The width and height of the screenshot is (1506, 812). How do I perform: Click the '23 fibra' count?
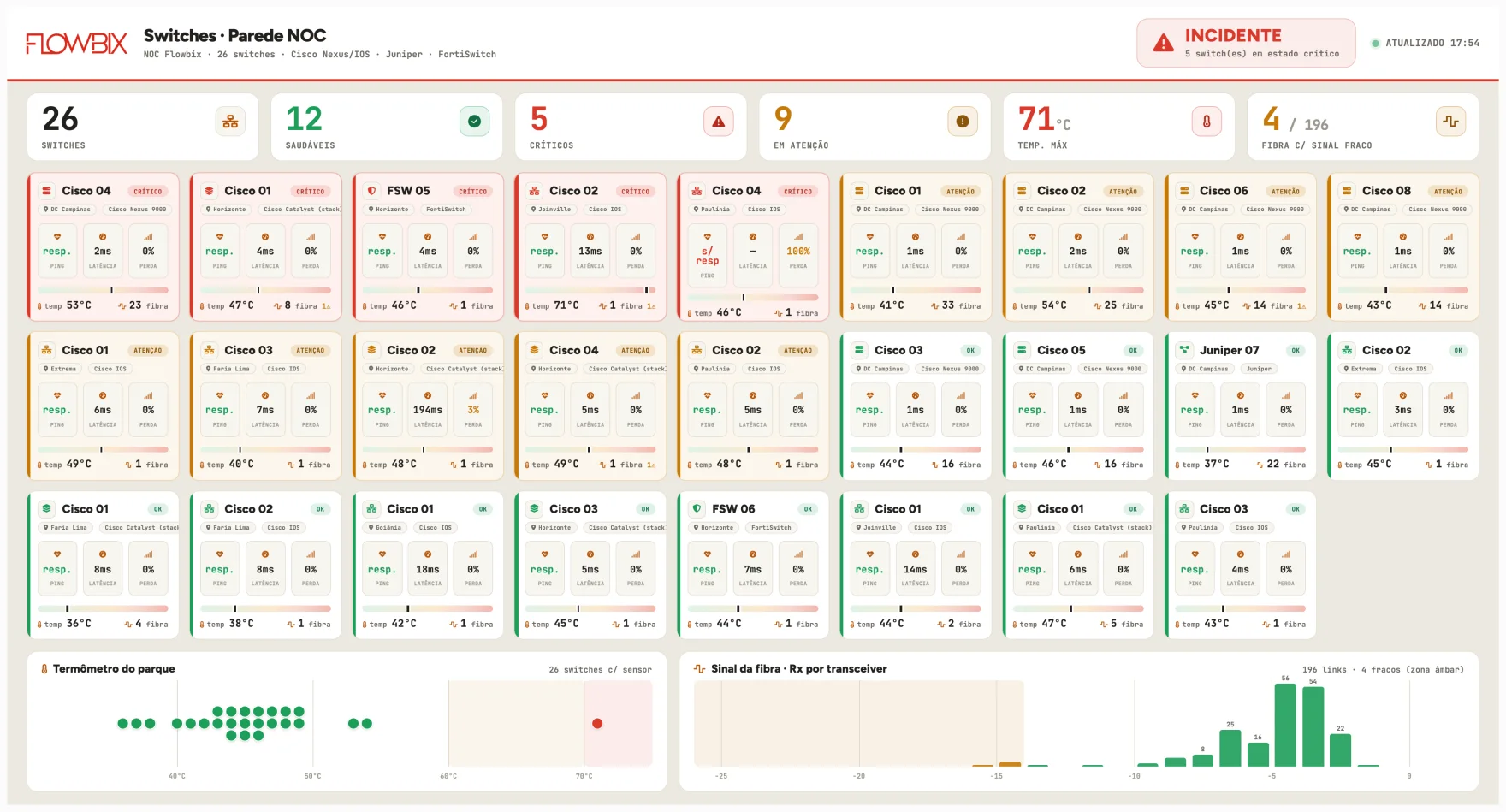coord(142,305)
